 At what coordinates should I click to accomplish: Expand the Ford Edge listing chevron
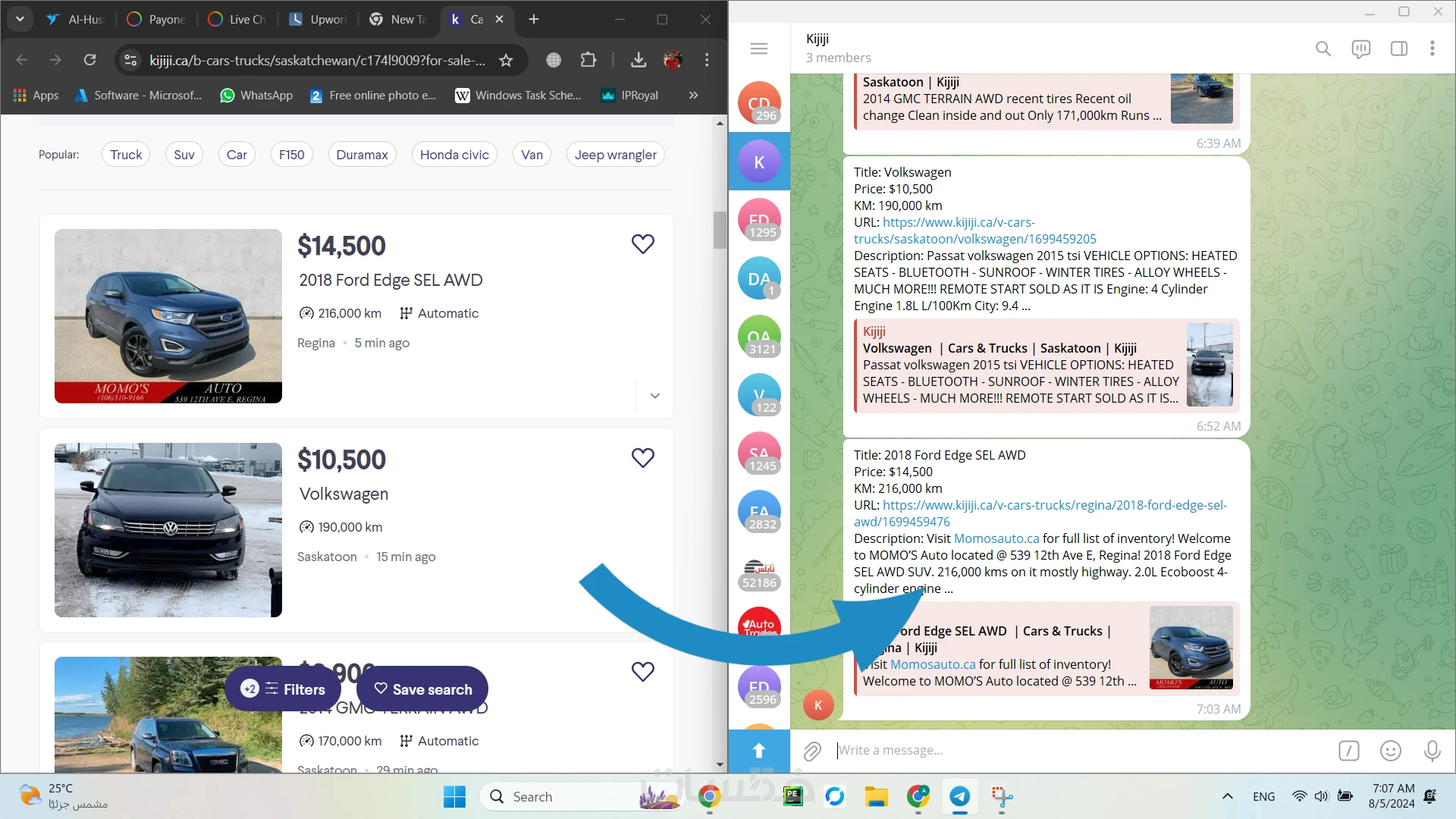[655, 395]
